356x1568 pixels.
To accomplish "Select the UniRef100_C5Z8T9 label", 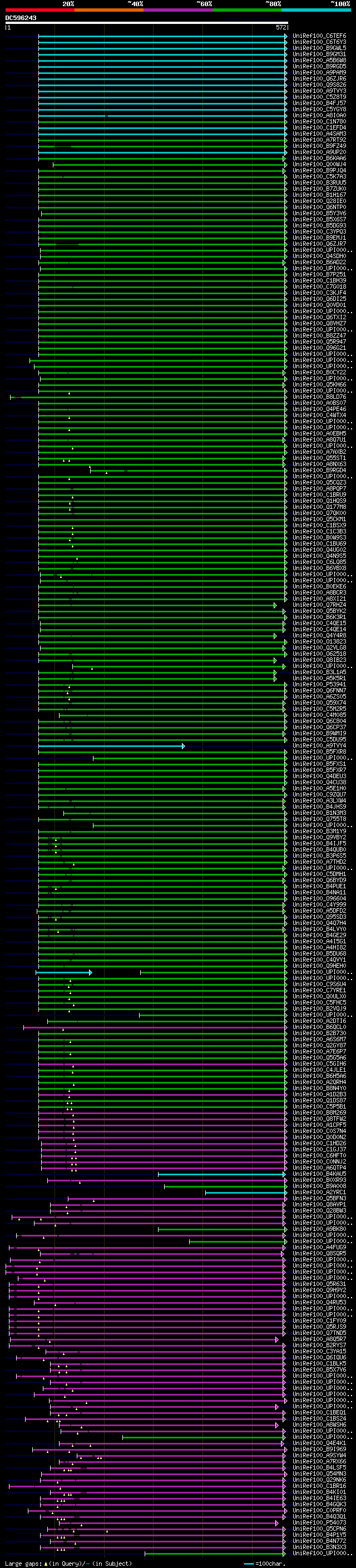I will pos(319,97).
